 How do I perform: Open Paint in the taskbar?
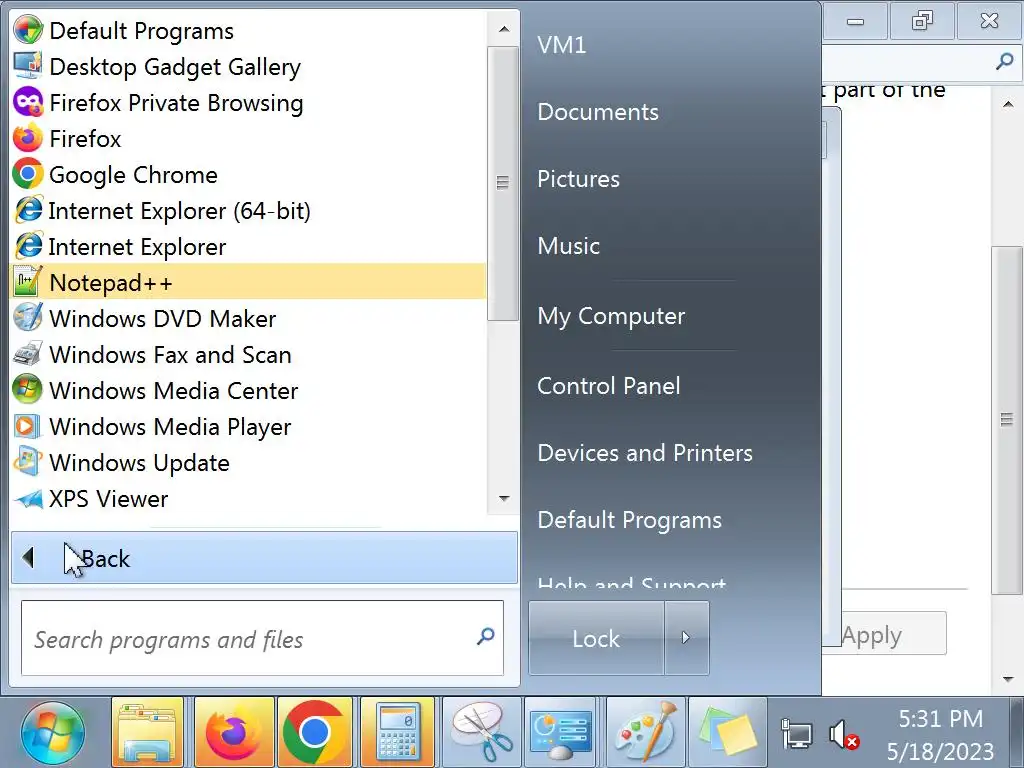pyautogui.click(x=645, y=733)
